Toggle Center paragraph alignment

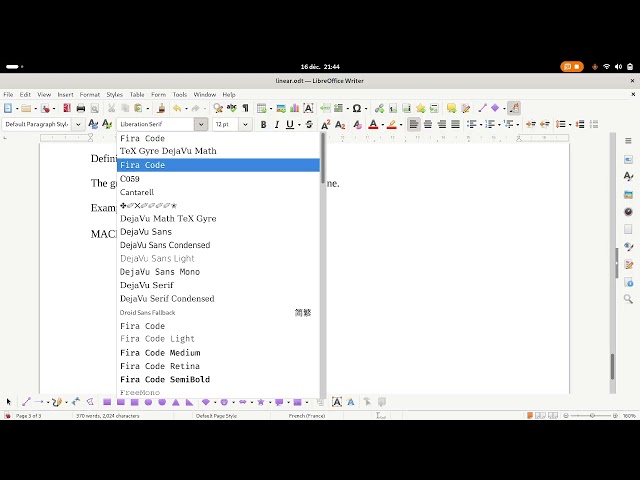pos(428,124)
